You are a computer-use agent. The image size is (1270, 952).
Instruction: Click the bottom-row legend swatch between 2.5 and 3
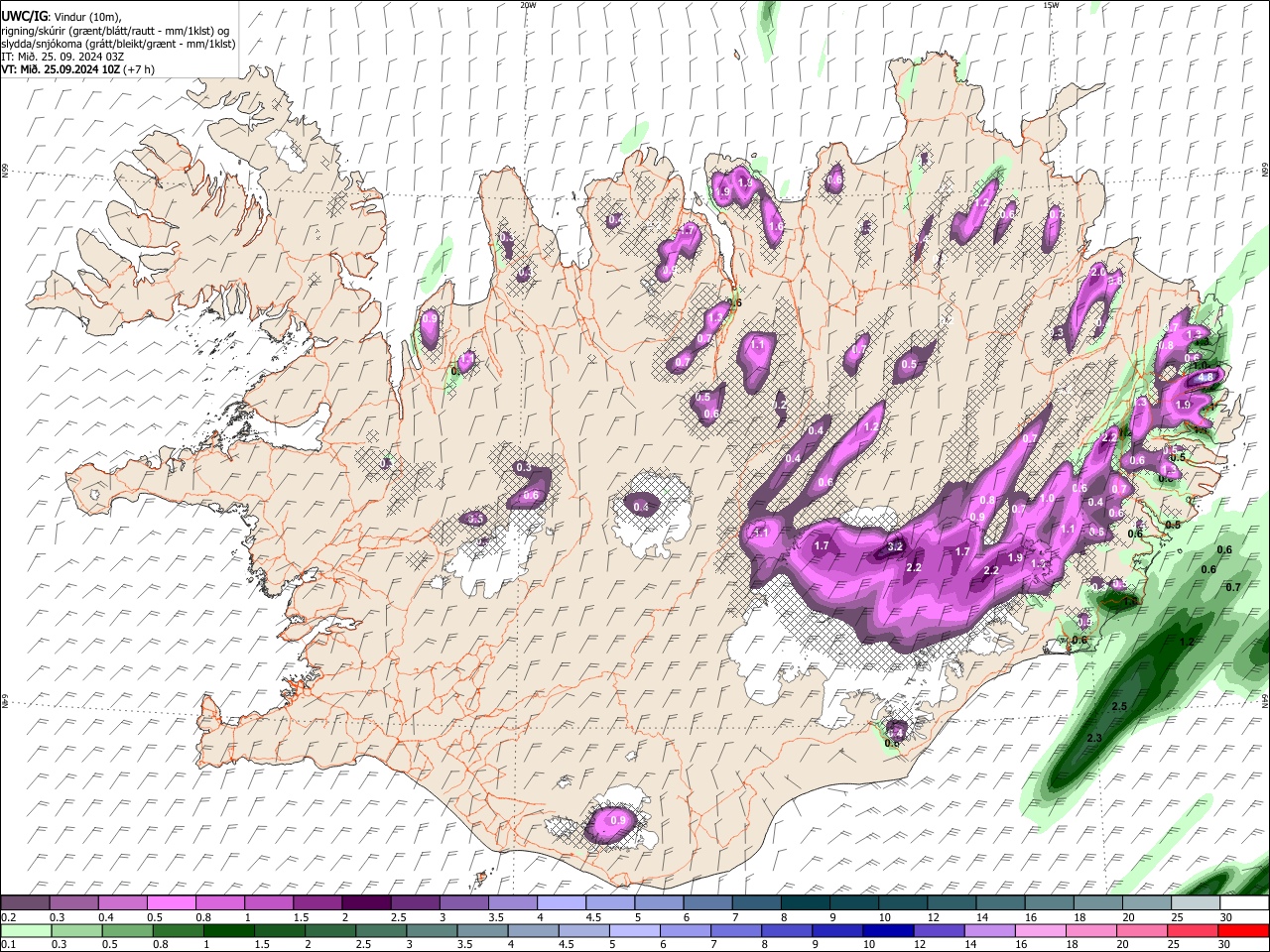(x=380, y=931)
